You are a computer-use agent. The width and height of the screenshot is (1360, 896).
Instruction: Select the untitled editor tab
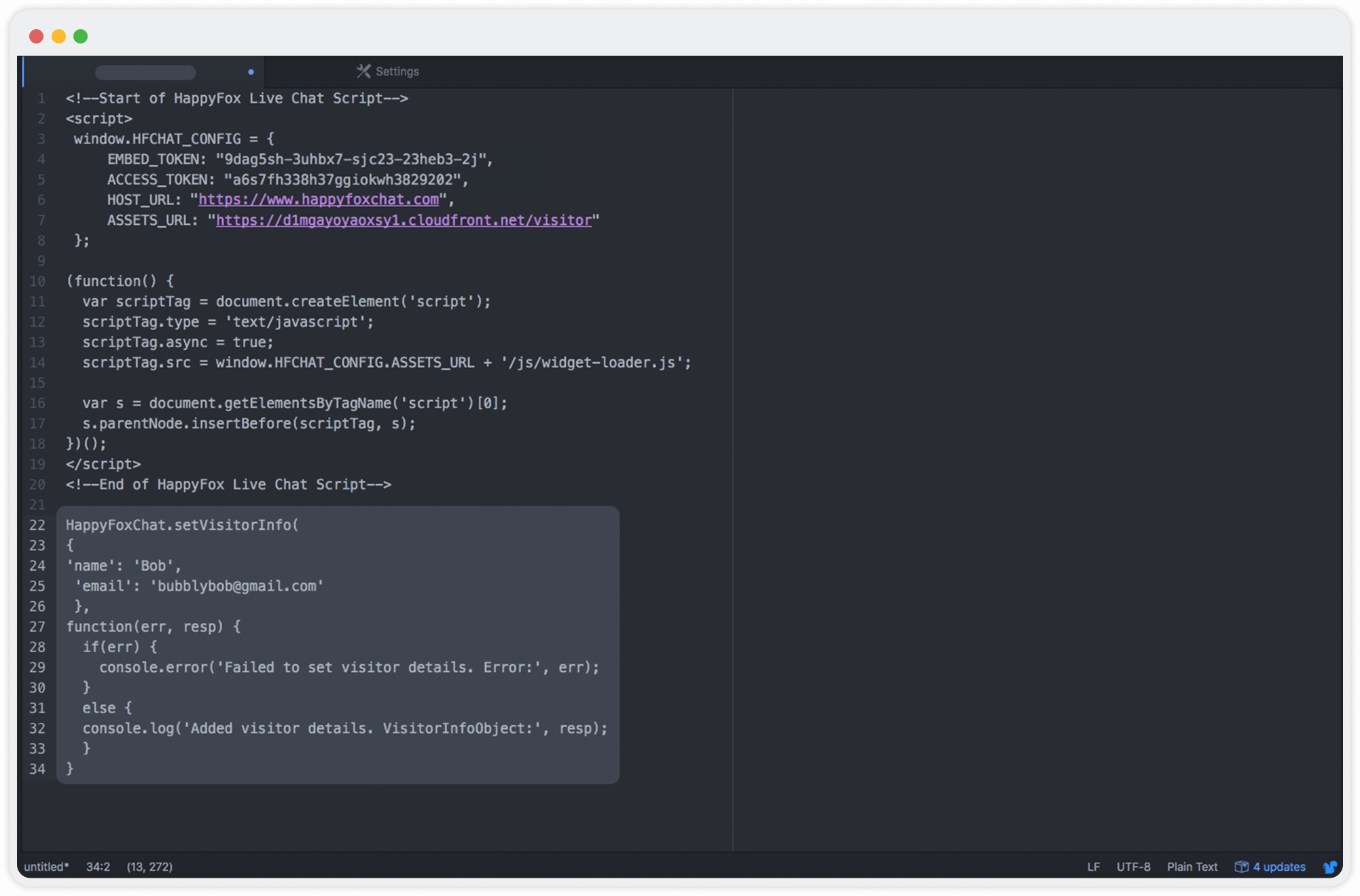[146, 72]
